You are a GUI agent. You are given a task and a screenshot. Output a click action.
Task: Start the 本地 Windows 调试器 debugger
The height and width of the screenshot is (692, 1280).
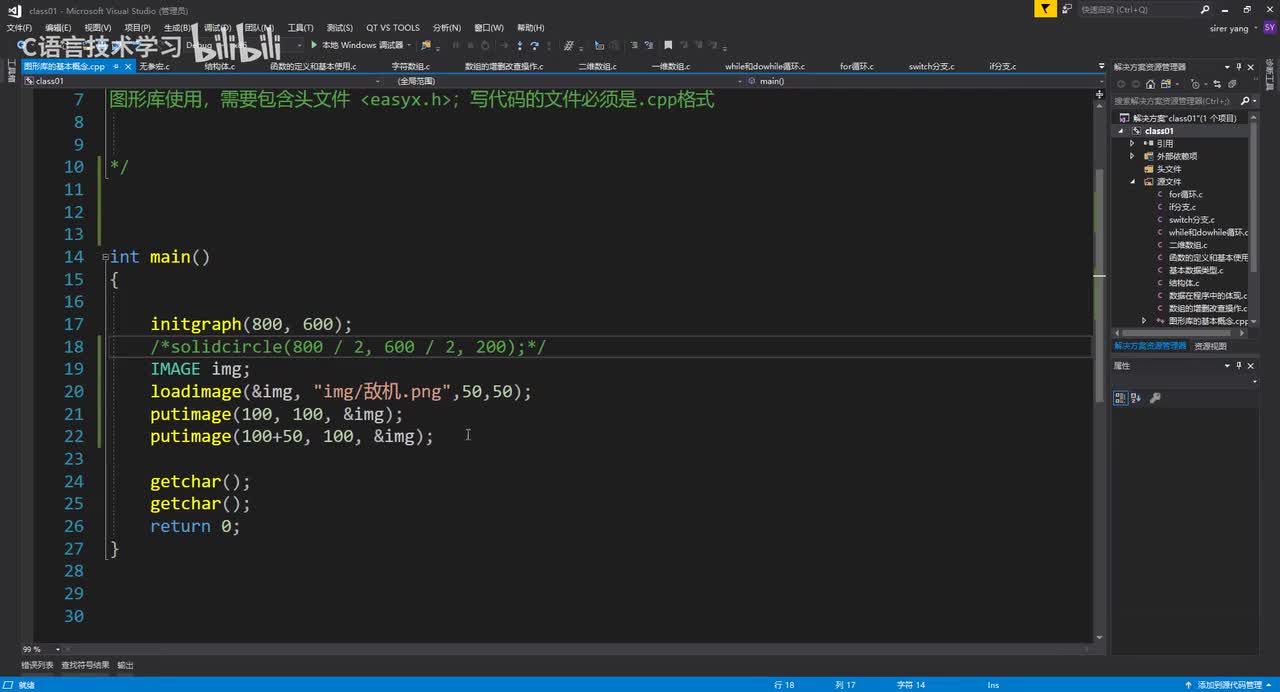[x=357, y=45]
